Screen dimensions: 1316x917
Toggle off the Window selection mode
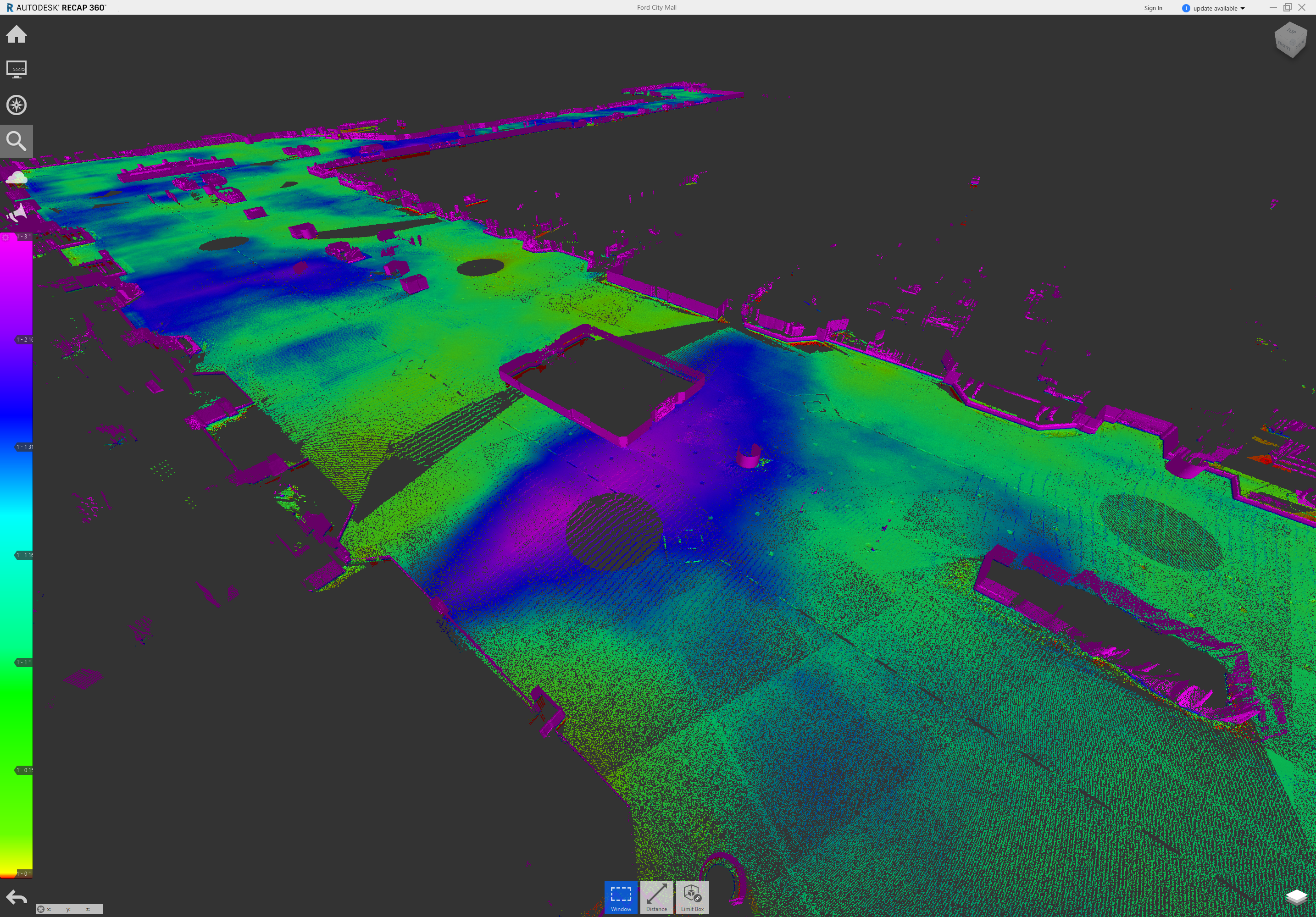pyautogui.click(x=621, y=898)
